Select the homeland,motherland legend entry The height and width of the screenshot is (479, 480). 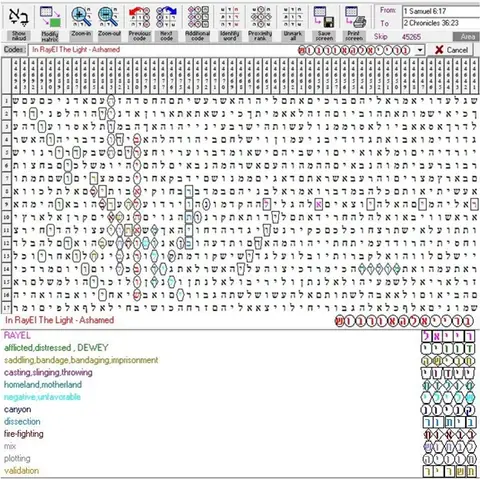coord(43,385)
